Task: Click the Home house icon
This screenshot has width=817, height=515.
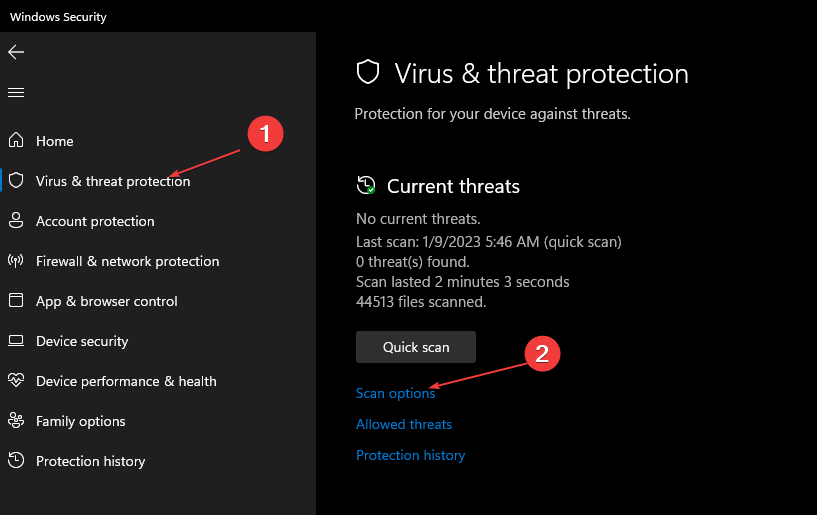Action: coord(16,140)
